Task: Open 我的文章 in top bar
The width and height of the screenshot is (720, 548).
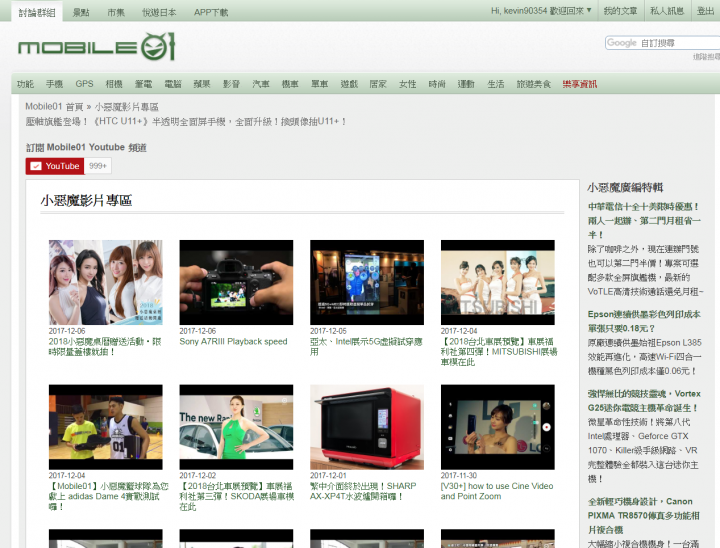Action: click(620, 11)
